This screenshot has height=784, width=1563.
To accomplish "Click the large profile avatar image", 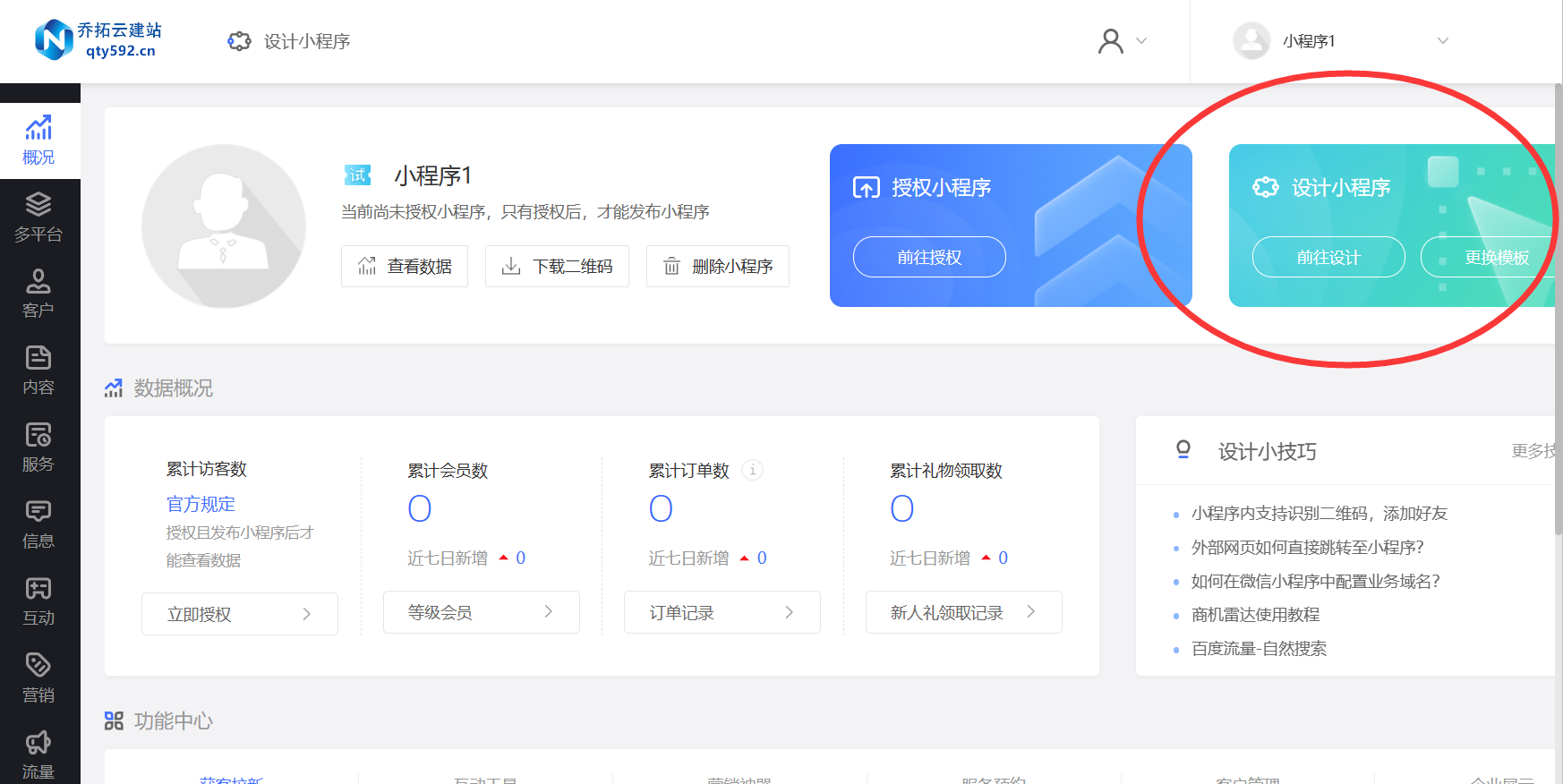I will [x=224, y=226].
